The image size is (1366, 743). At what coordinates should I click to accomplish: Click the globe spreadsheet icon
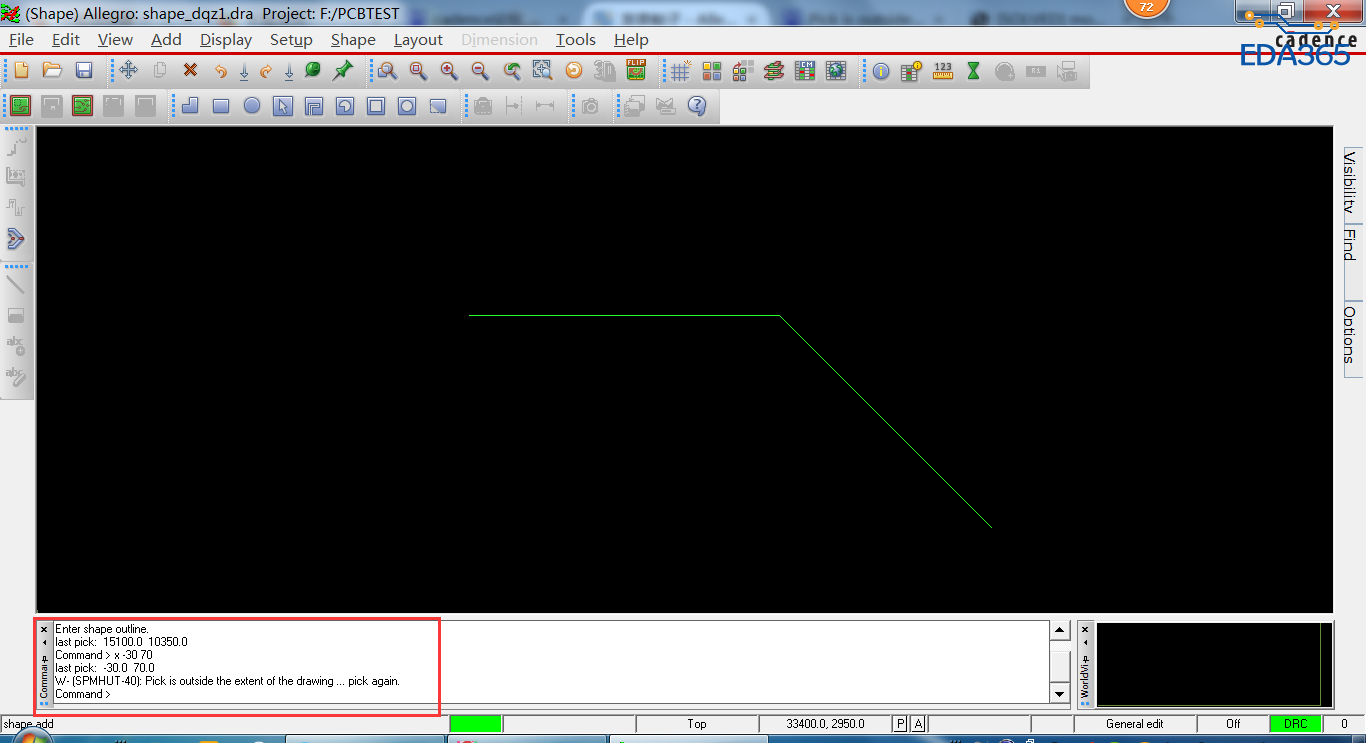pos(836,71)
